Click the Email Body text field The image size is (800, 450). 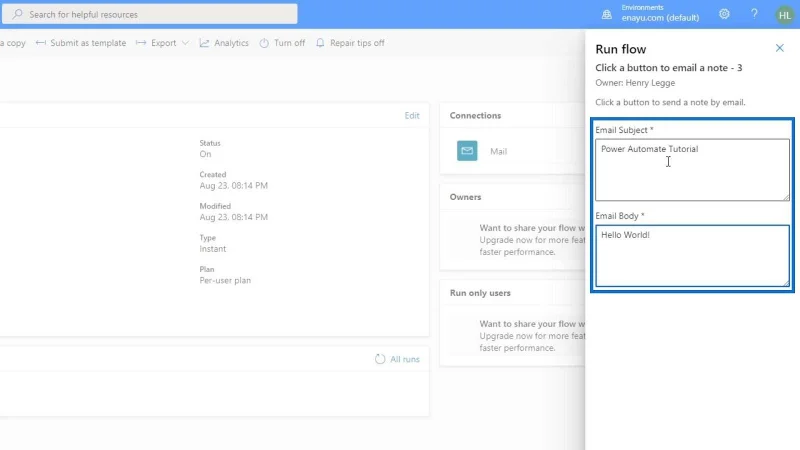[692, 256]
